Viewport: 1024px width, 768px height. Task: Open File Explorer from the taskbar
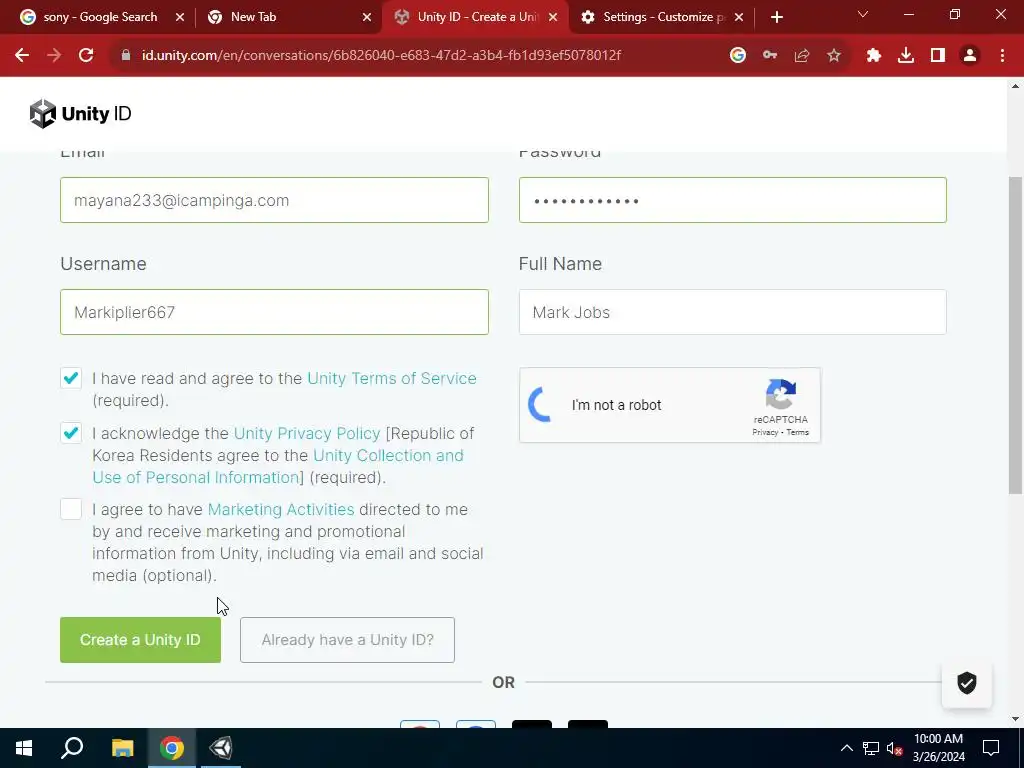[122, 748]
